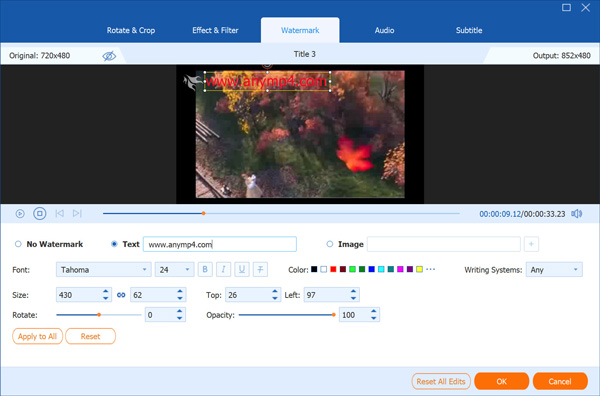Open more colors via ellipsis
The image size is (600, 396).
click(430, 269)
